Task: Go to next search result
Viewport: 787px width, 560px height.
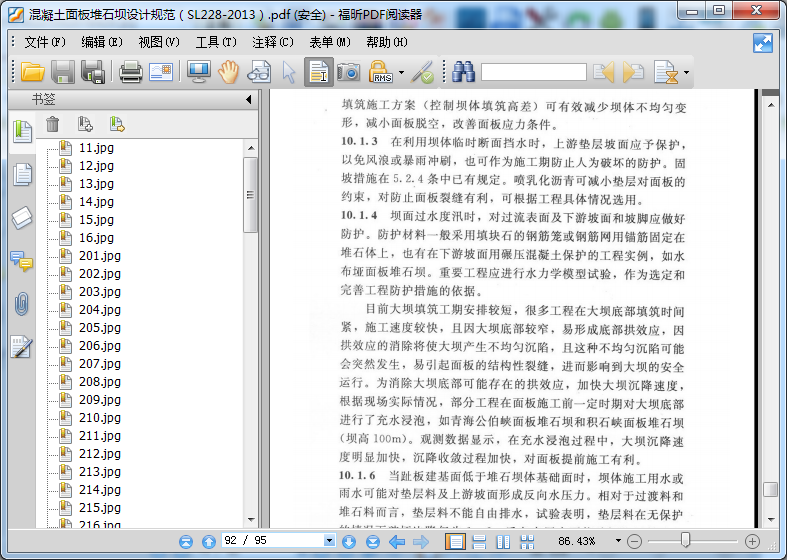Action: (633, 72)
